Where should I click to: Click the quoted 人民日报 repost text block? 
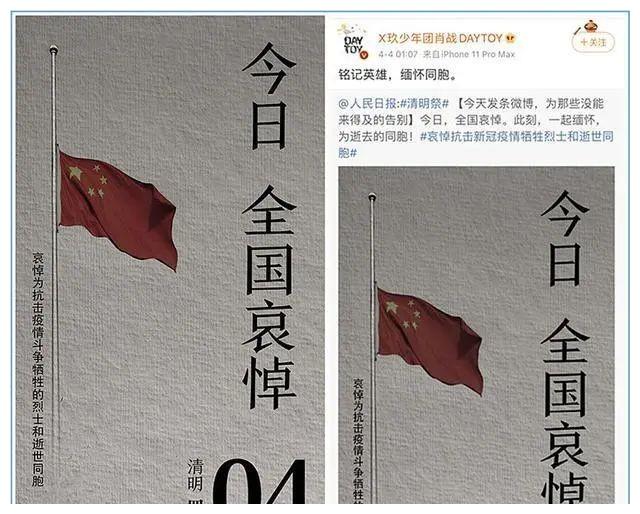pyautogui.click(x=476, y=128)
